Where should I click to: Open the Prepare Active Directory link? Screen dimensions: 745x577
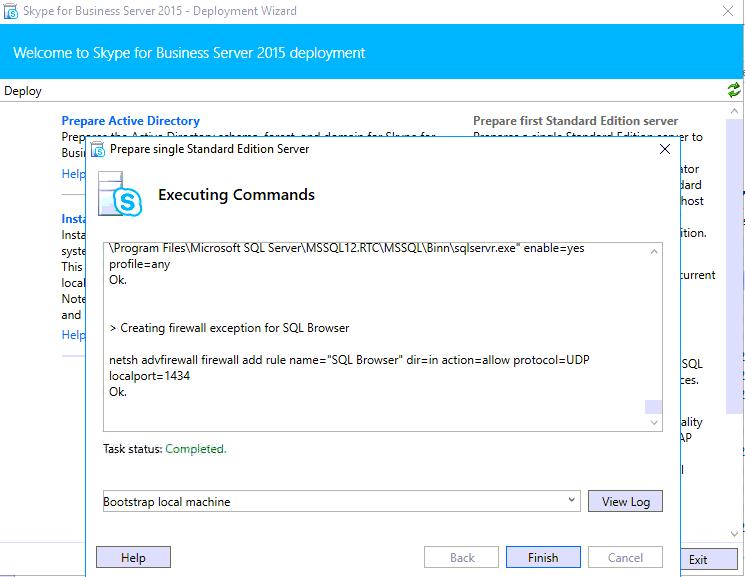click(131, 121)
